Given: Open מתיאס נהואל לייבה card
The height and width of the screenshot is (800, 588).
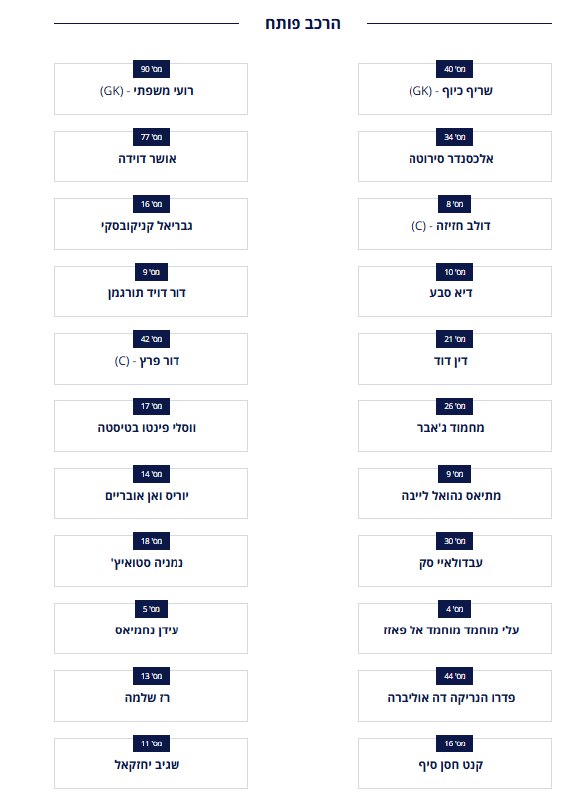Looking at the screenshot, I should coord(454,493).
